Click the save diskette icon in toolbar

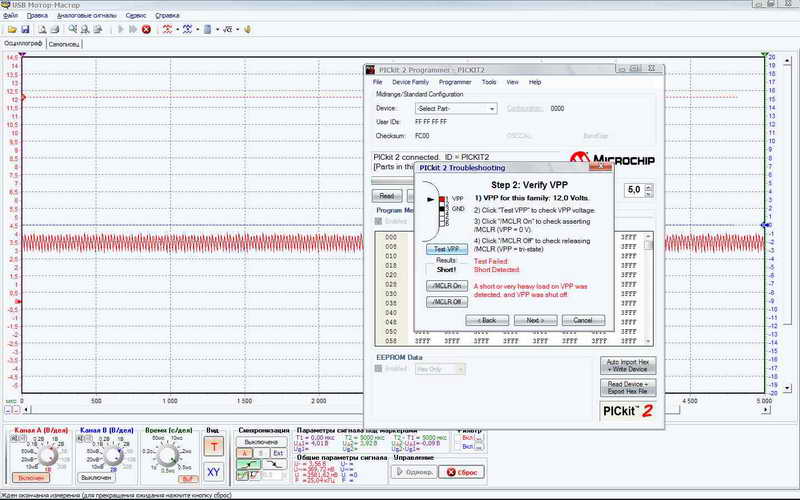(25, 30)
